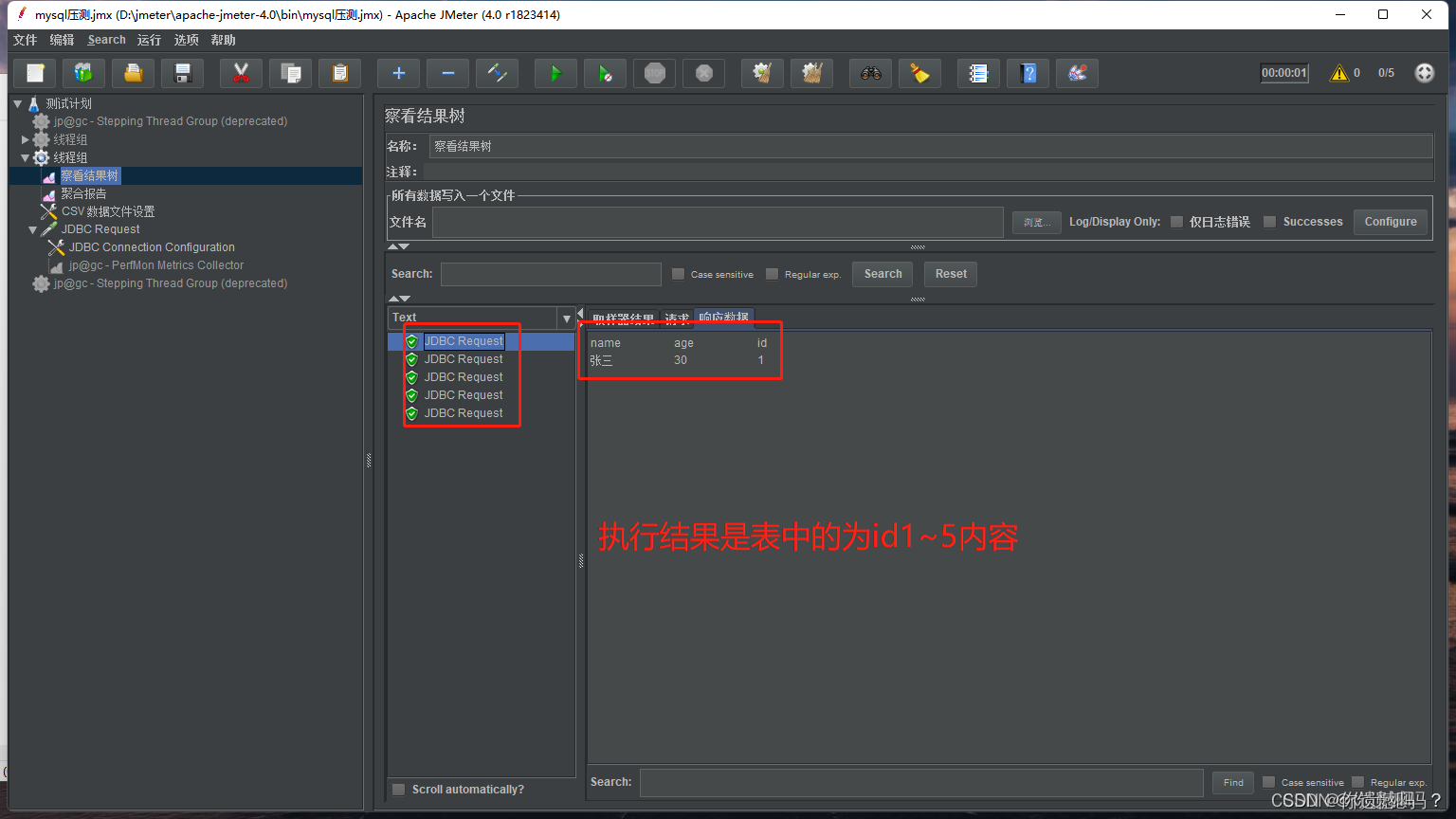This screenshot has height=819, width=1456.
Task: Click the 文件名 filename input field
Action: [x=718, y=222]
